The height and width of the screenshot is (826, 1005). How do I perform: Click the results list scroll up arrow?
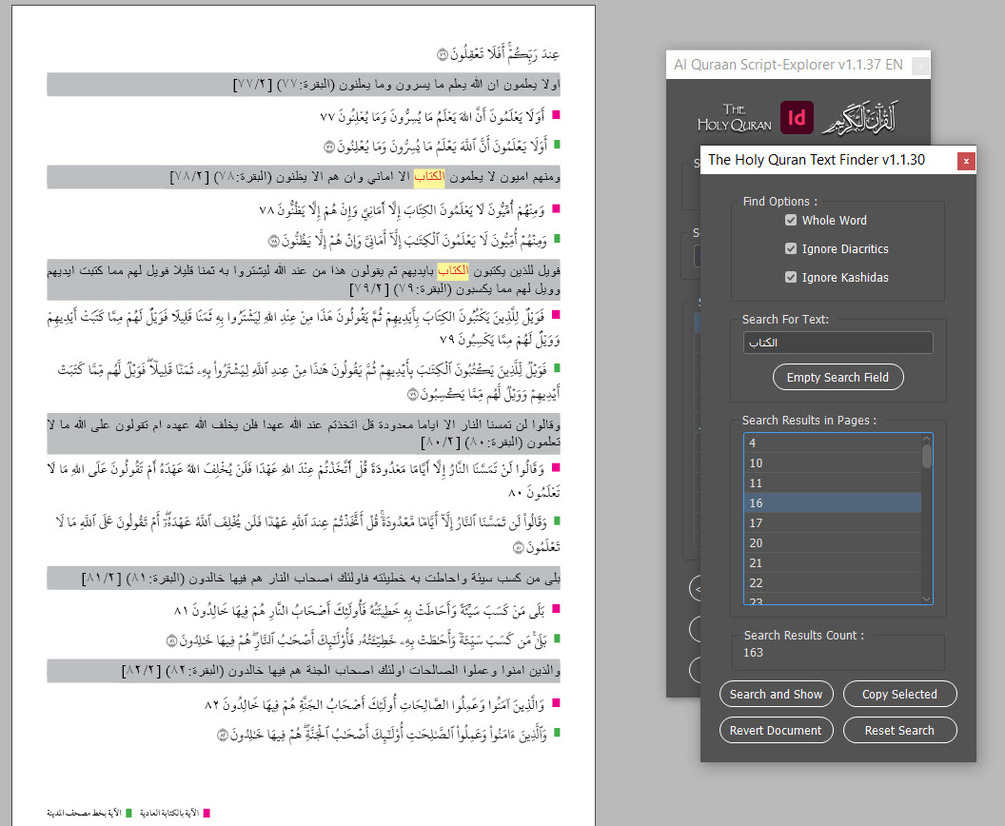coord(927,439)
